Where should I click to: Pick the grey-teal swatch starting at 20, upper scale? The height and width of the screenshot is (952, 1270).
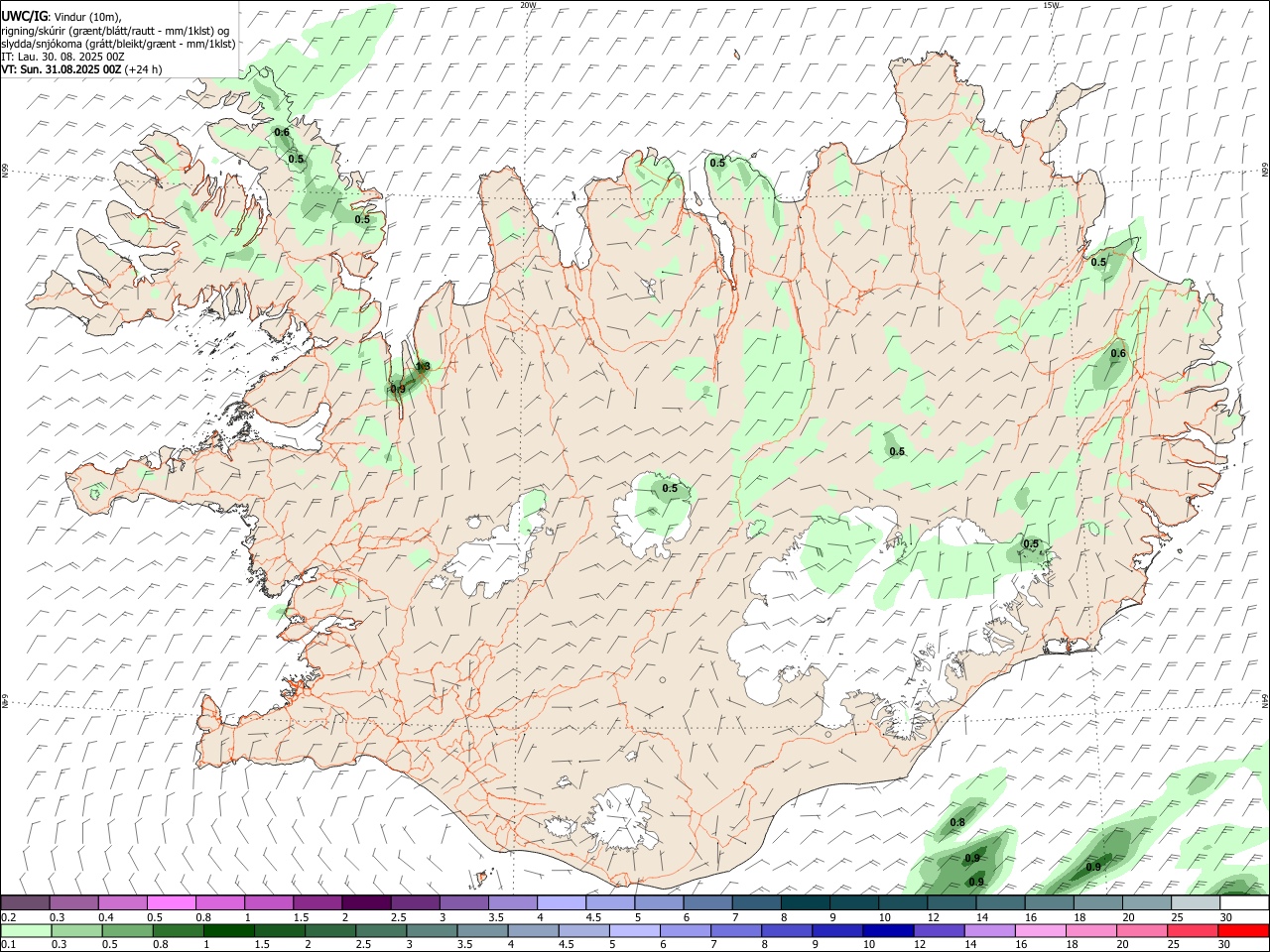pos(1147,902)
